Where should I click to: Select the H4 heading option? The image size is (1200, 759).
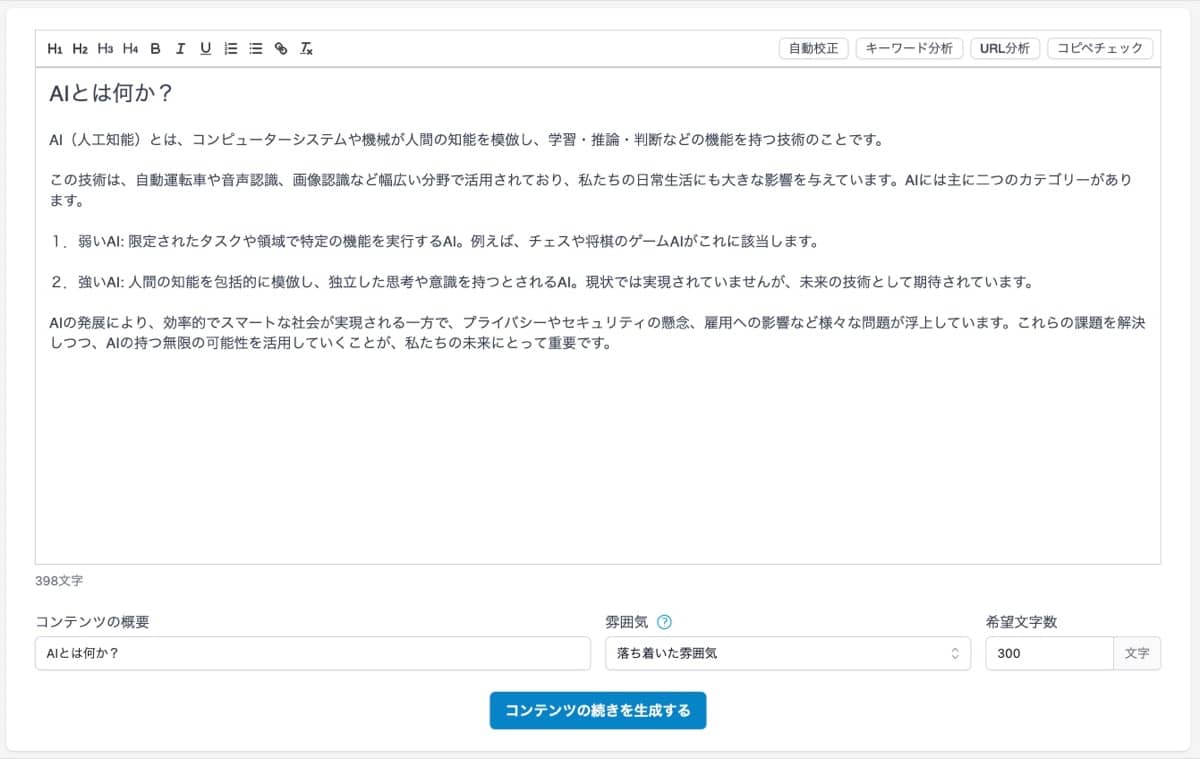point(128,48)
